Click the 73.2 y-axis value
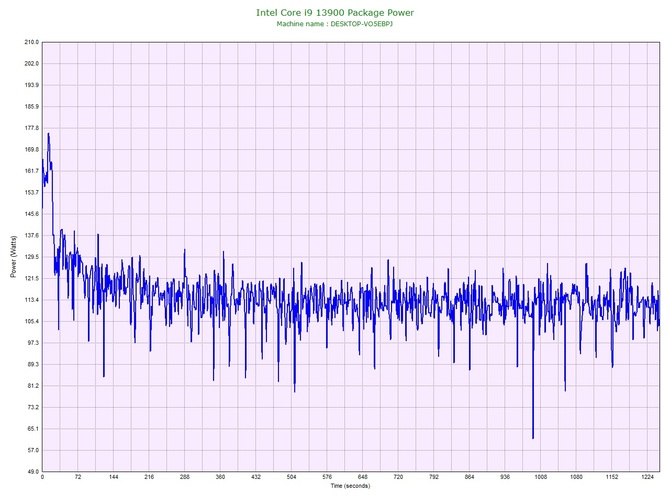Screen dimensions: 670x503 pos(33,407)
